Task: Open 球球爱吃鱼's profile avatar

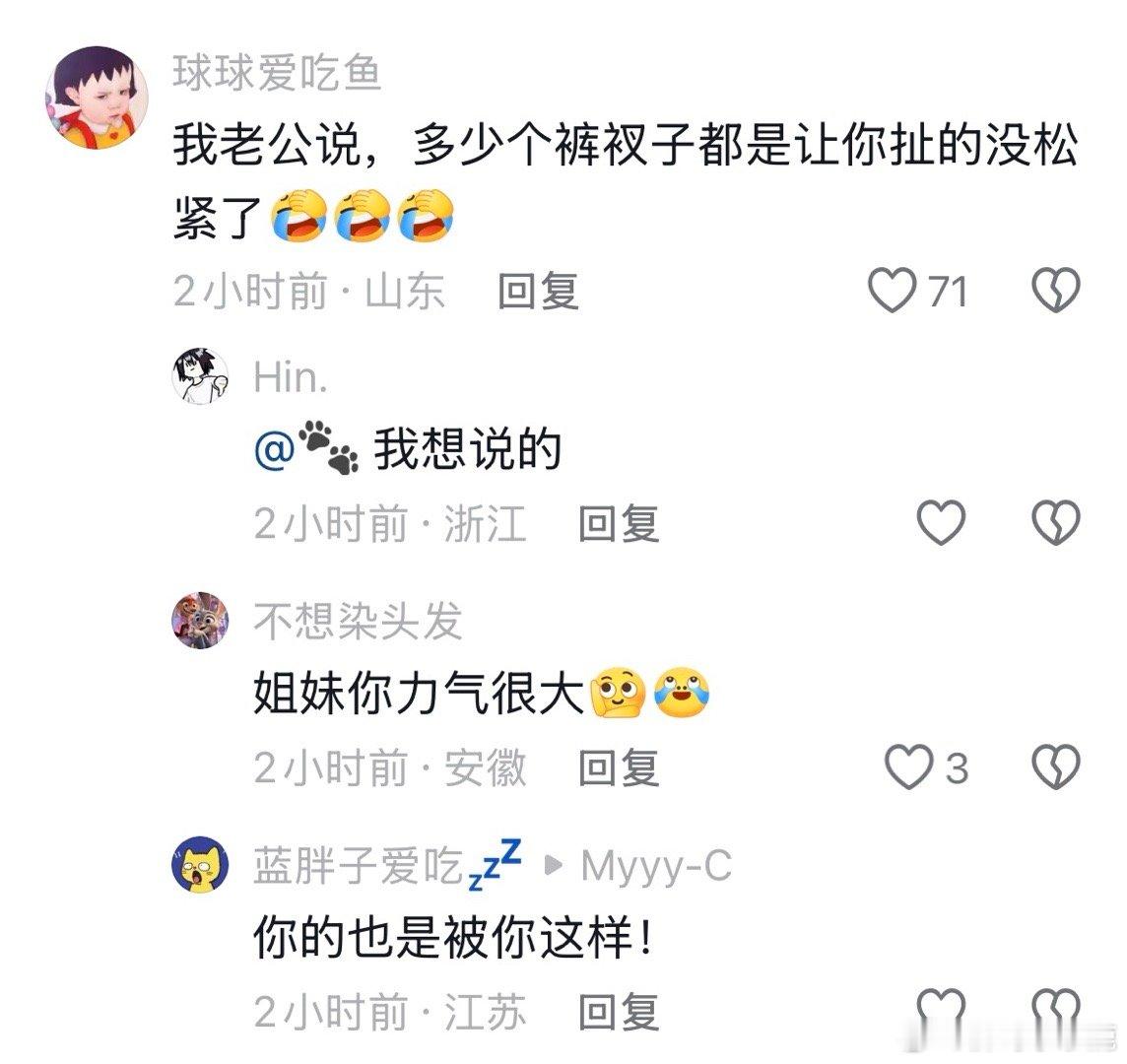Action: (97, 98)
